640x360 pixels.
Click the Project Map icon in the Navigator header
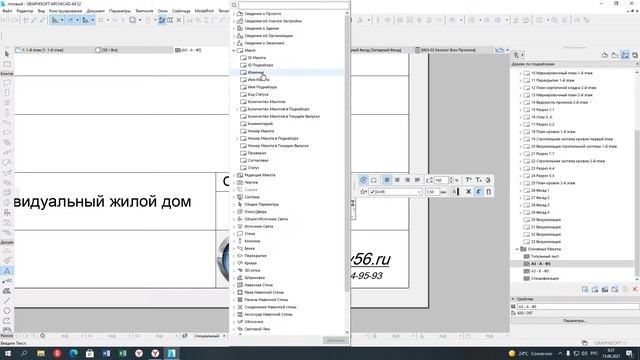point(605,55)
